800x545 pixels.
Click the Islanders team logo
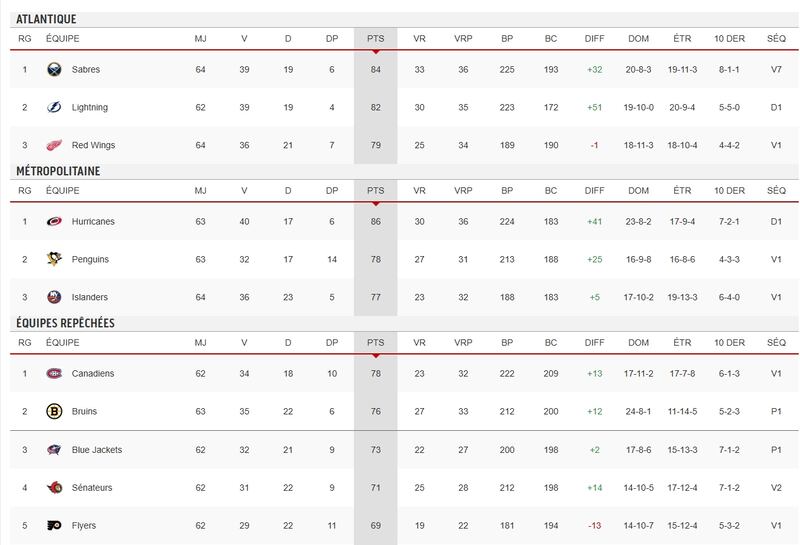[x=54, y=298]
